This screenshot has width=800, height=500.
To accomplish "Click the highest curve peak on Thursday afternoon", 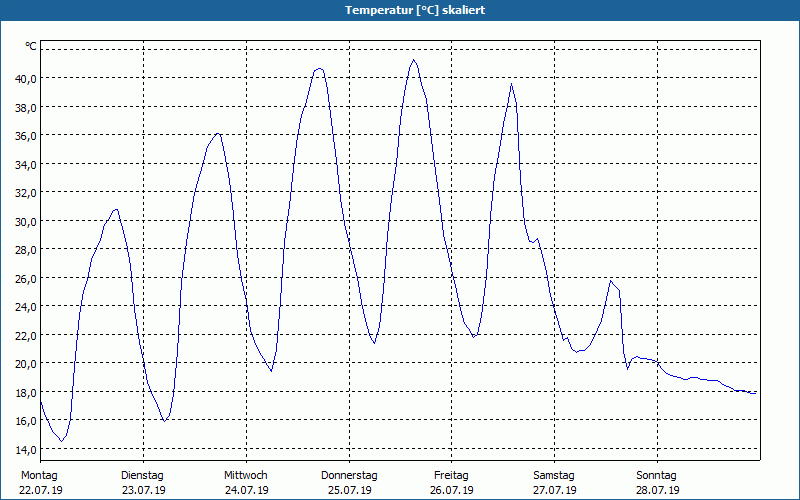I will [413, 60].
